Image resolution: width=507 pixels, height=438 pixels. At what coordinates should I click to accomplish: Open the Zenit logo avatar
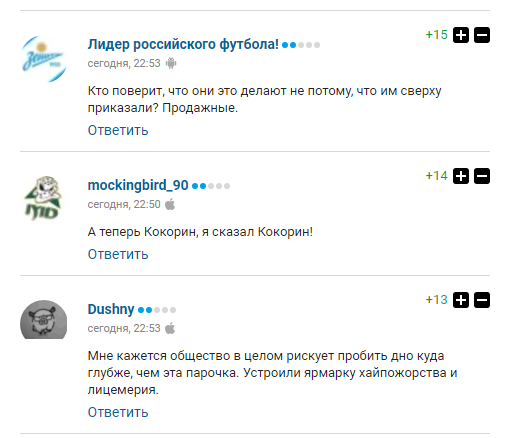click(44, 59)
